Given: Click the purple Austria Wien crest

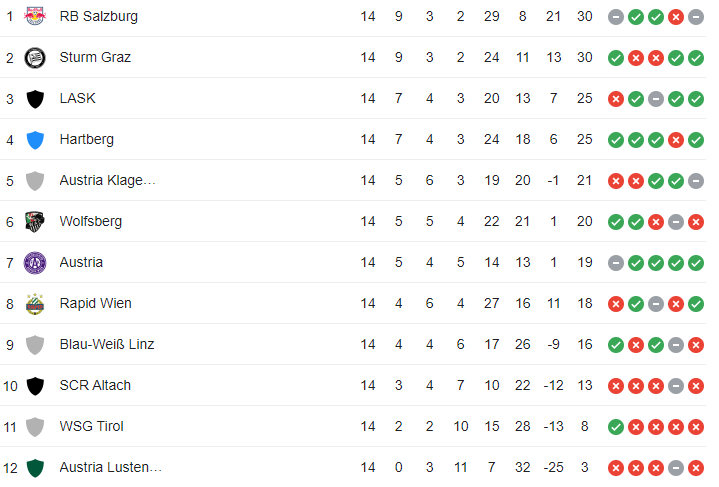Looking at the screenshot, I should [x=35, y=262].
